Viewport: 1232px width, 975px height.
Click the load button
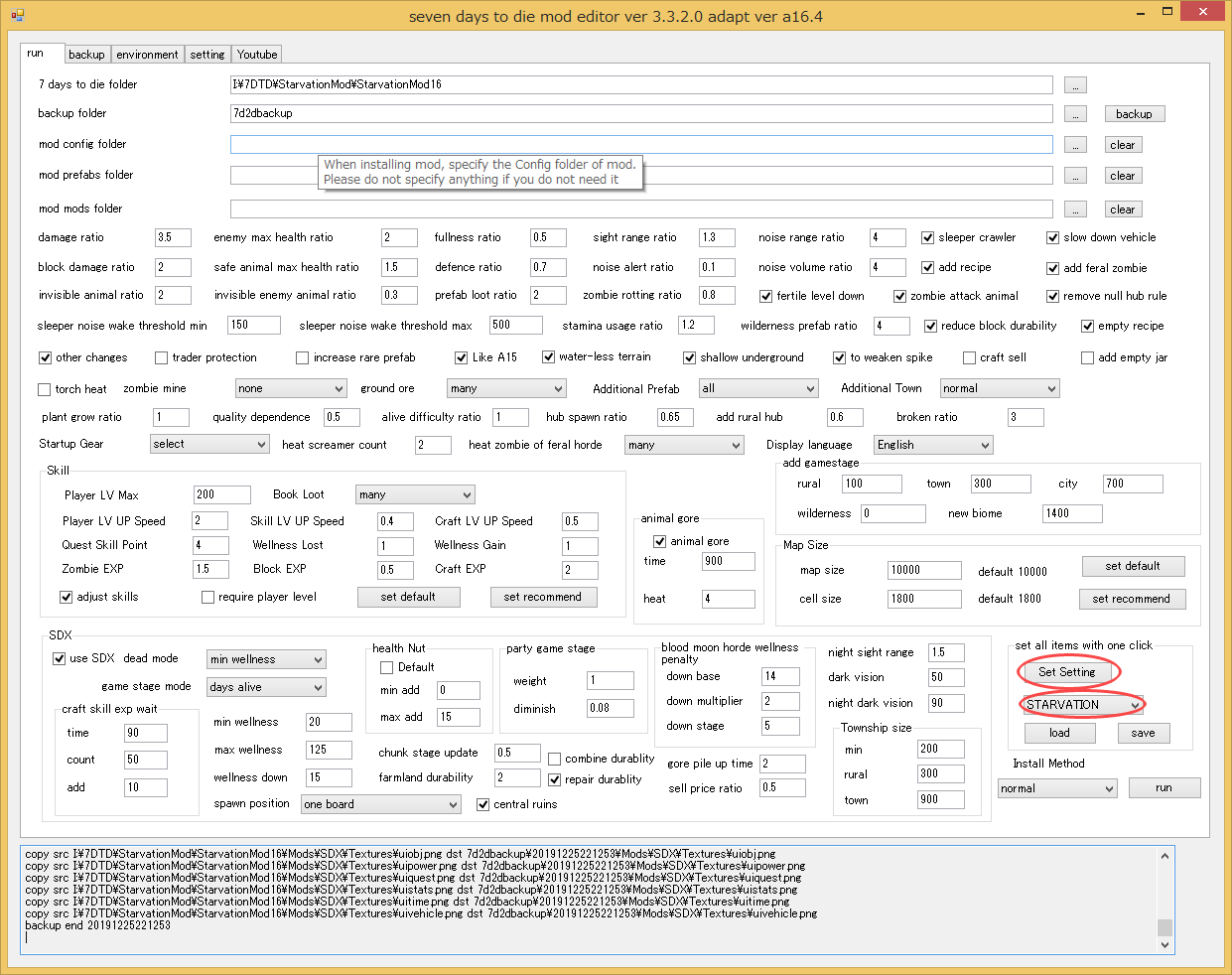(1059, 733)
